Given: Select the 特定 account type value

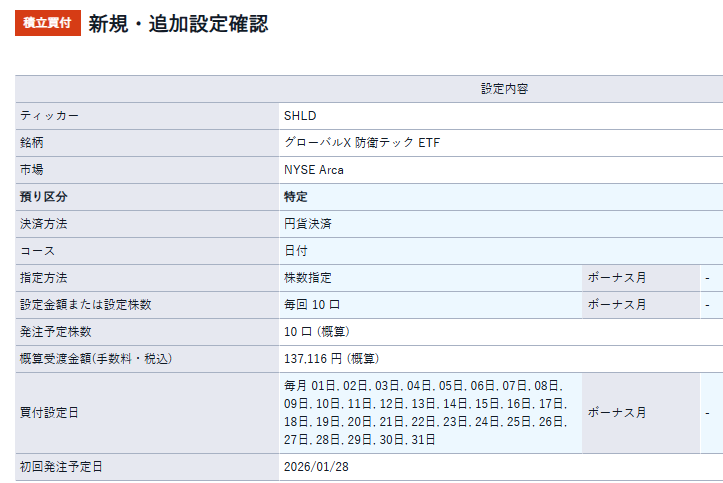Looking at the screenshot, I should pyautogui.click(x=296, y=197).
